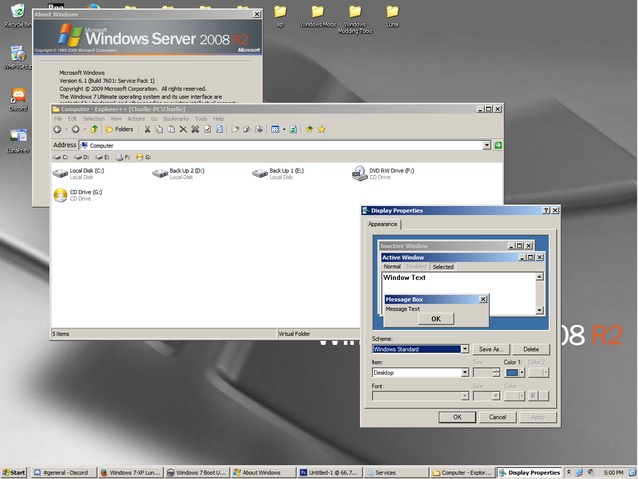This screenshot has width=638, height=479.
Task: Click the Start button on taskbar
Action: coord(14,472)
